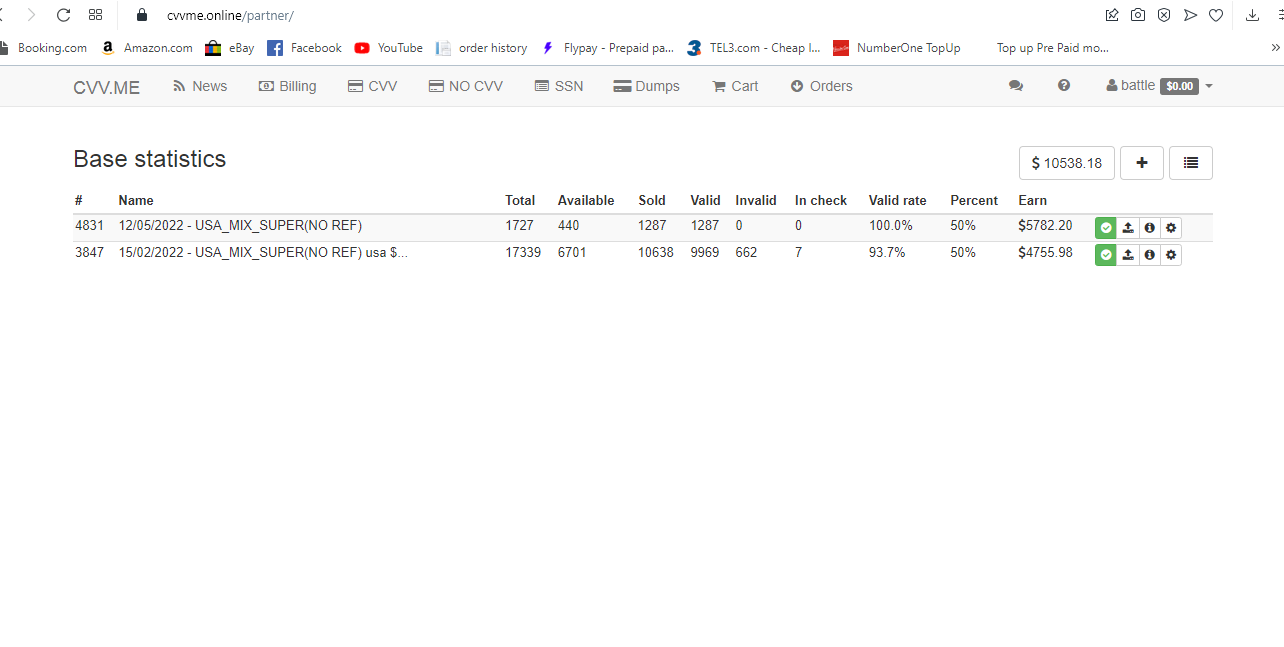Click the Available column header
1284x647 pixels.
(x=586, y=200)
